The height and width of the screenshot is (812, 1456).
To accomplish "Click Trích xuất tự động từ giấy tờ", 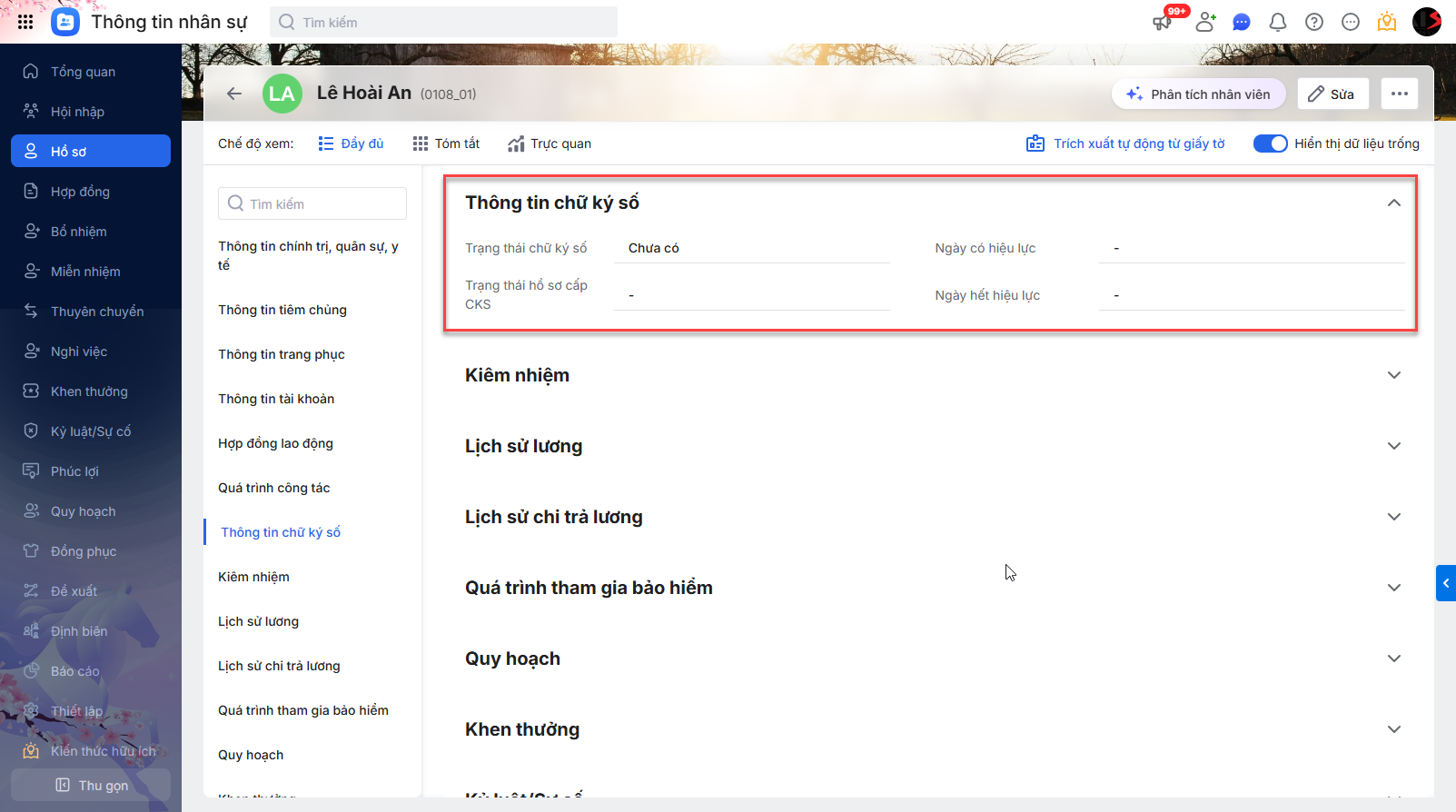I will click(1125, 144).
